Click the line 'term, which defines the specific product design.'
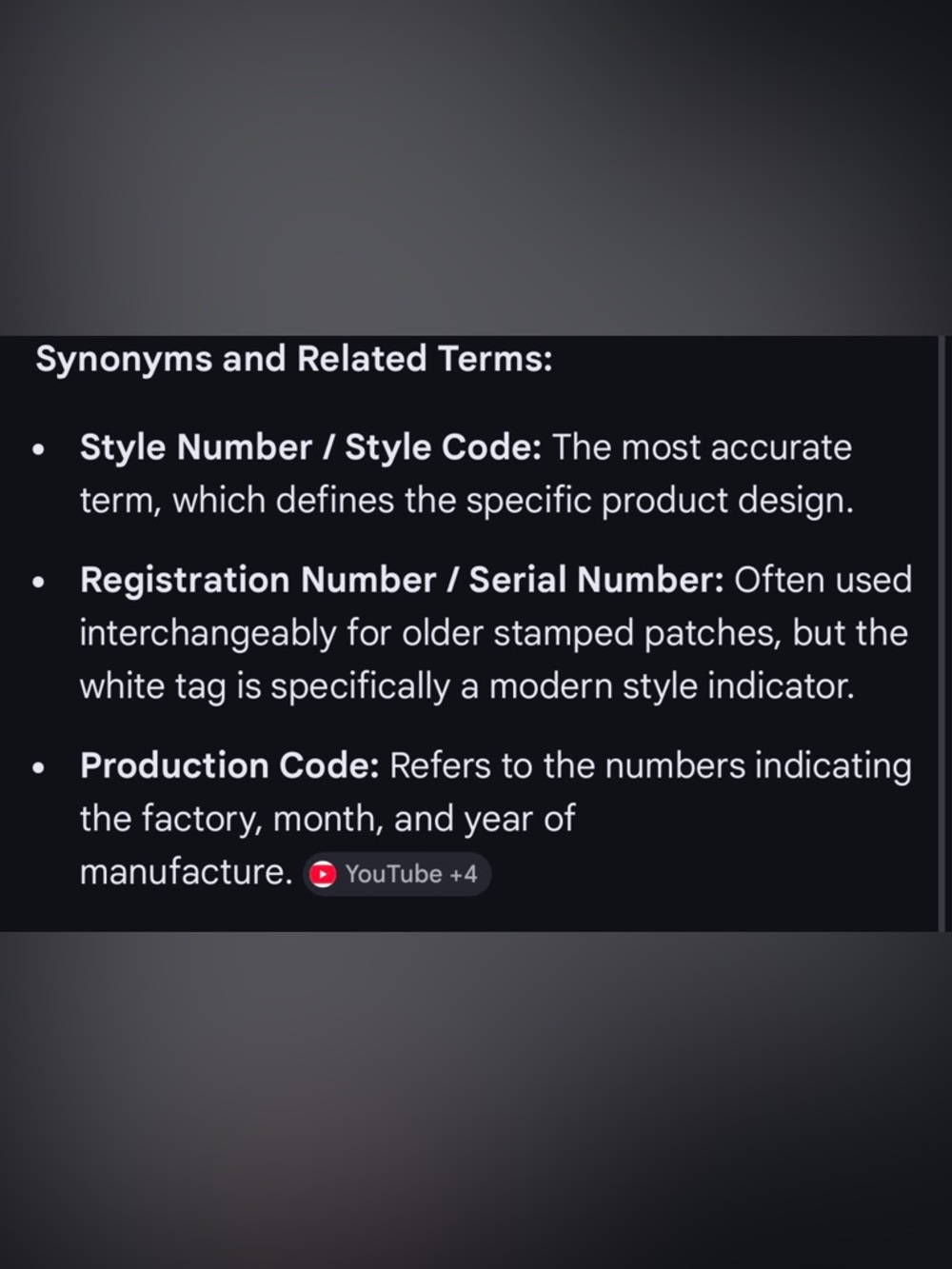This screenshot has height=1269, width=952. click(466, 501)
